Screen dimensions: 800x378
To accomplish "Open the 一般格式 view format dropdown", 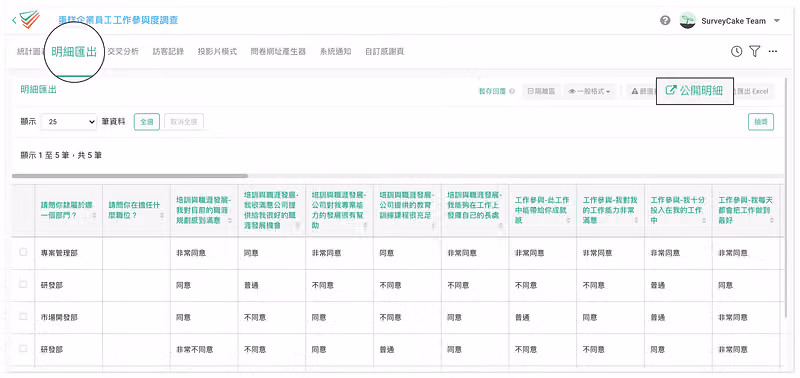I will point(589,91).
